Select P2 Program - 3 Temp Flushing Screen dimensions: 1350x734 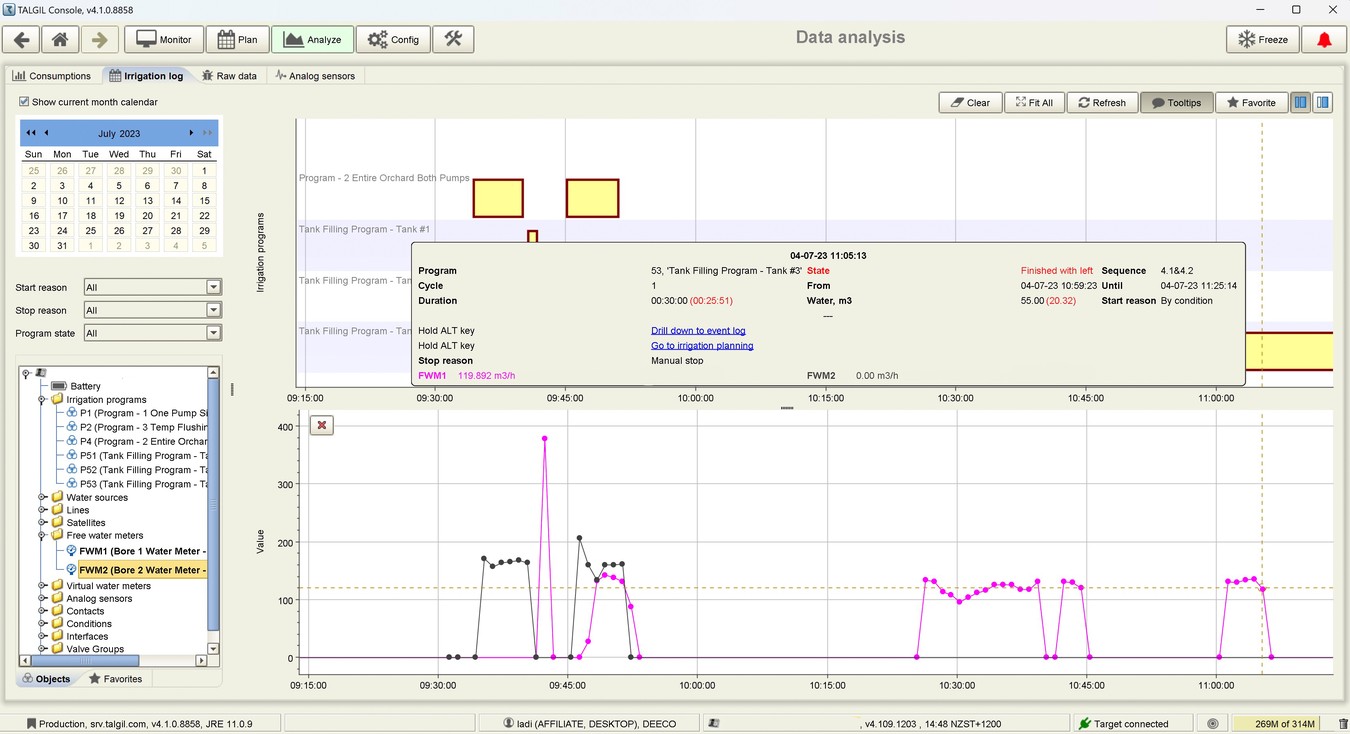pos(136,427)
